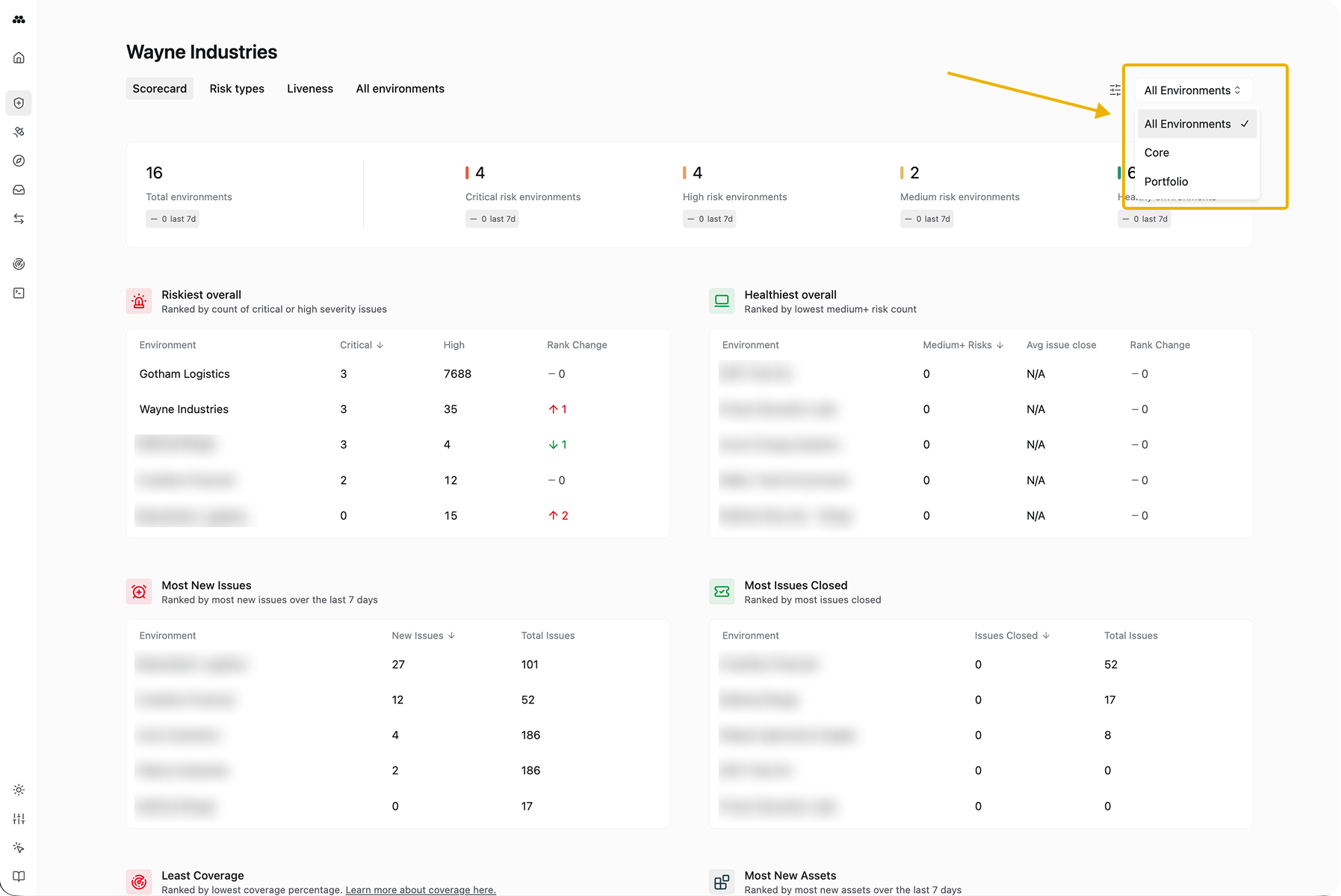The image size is (1341, 896).
Task: Click Total Issues header in Most Issues Closed
Action: tap(1130, 635)
